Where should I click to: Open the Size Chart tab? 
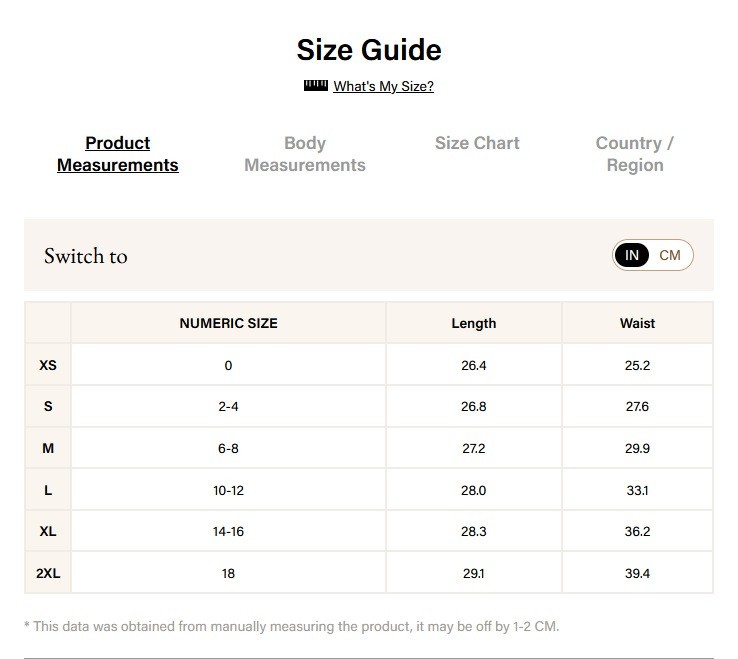point(477,143)
